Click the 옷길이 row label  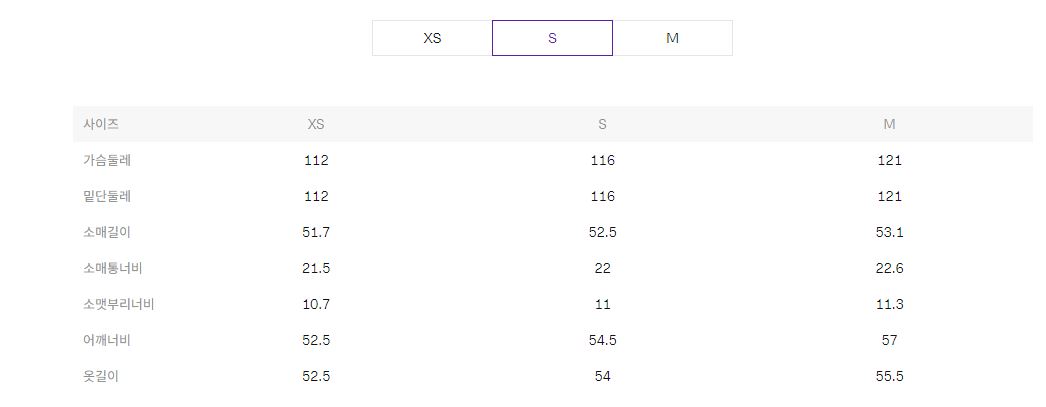101,376
